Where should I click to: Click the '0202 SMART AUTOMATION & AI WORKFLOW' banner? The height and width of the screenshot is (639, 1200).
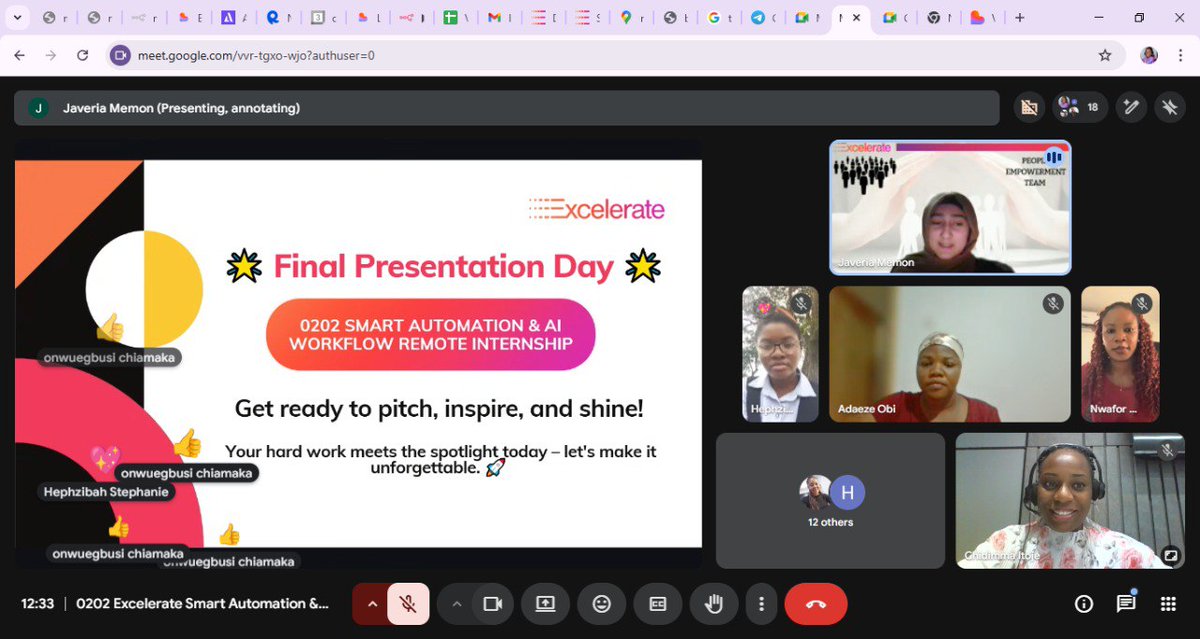[x=431, y=334]
